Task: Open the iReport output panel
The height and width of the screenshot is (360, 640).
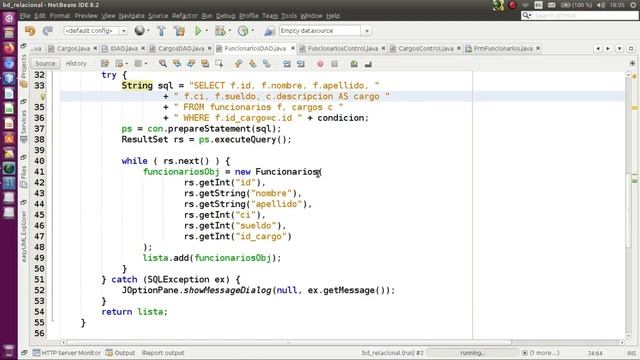Action: (163, 353)
